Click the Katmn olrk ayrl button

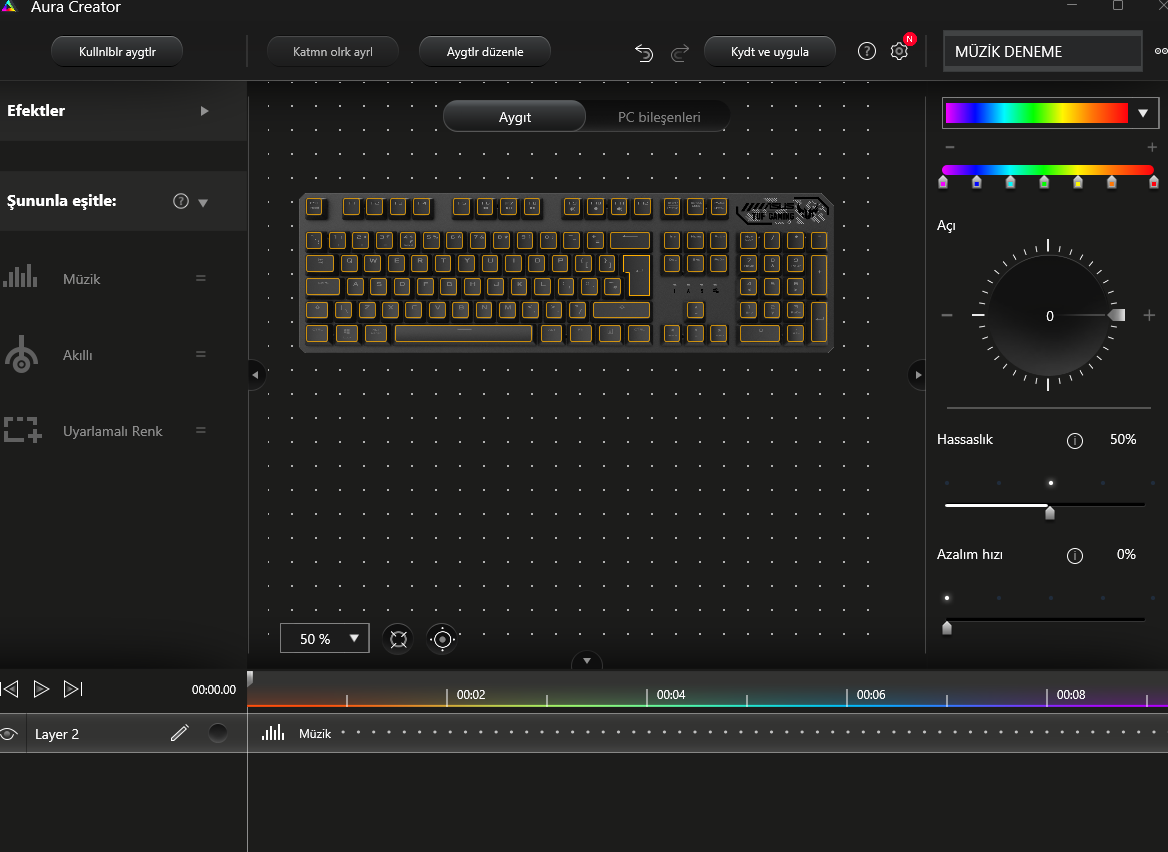click(x=332, y=51)
